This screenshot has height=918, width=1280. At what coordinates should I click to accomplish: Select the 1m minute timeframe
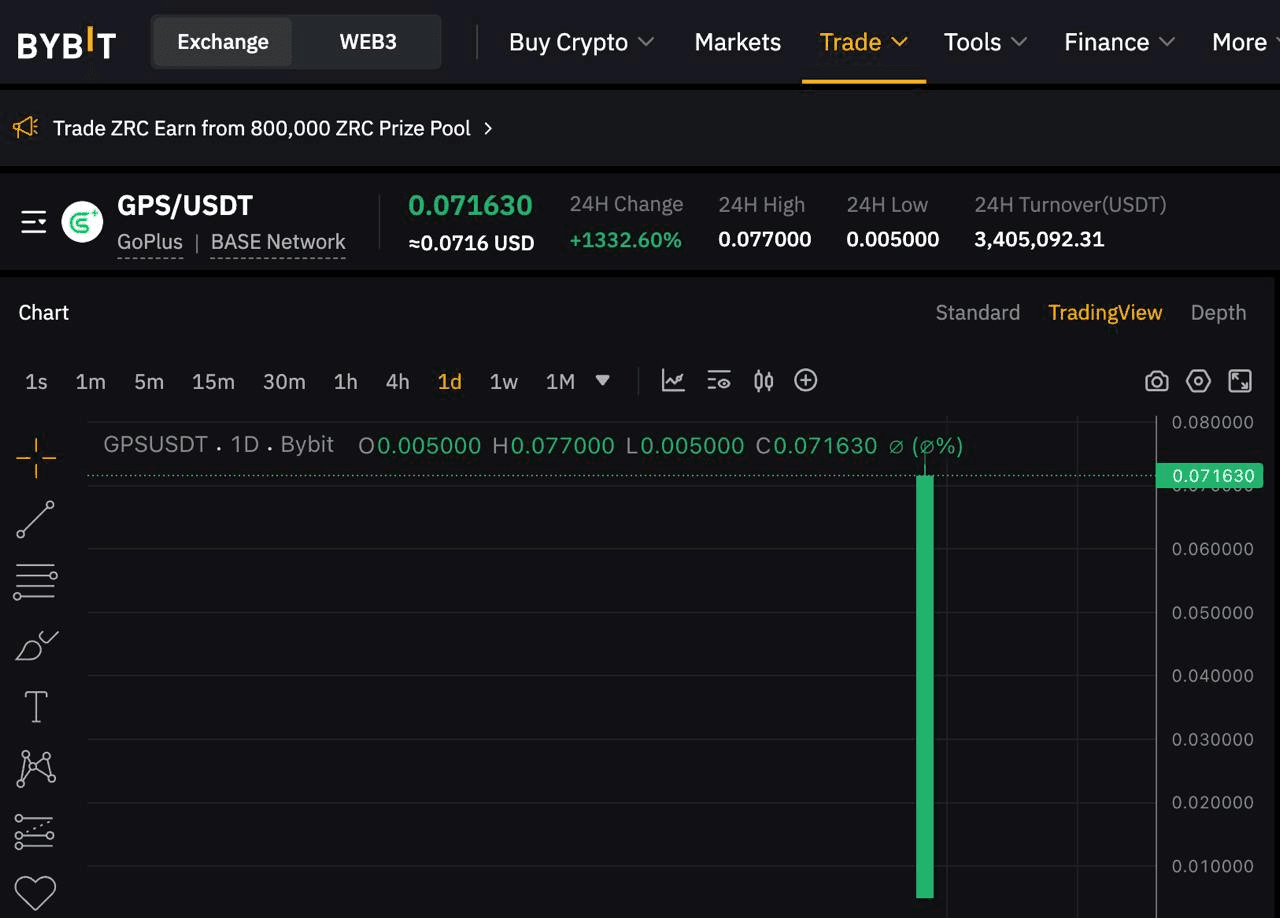[90, 381]
